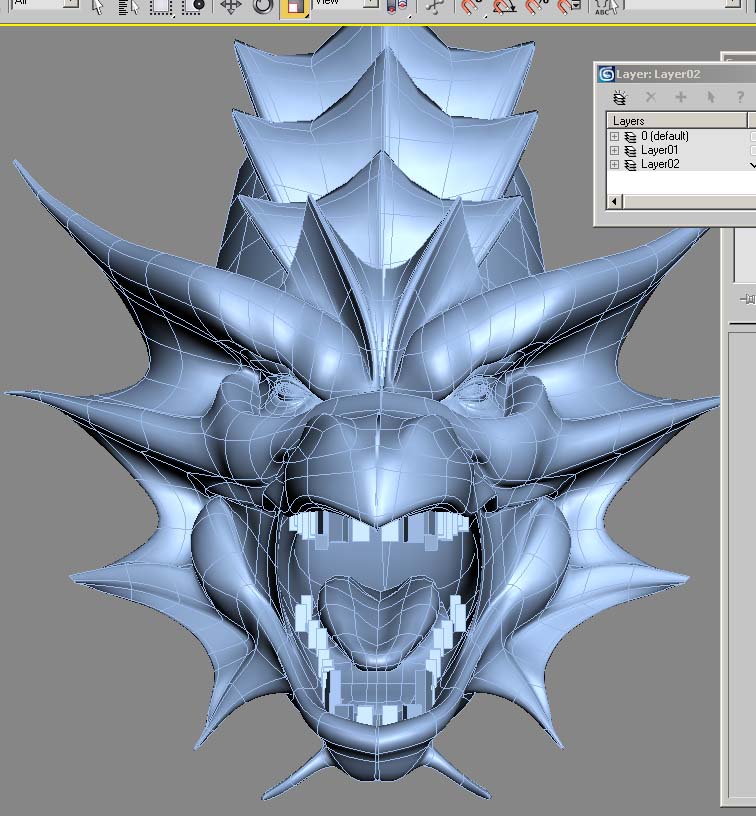Open the selection filter All dropdown

click(71, 3)
